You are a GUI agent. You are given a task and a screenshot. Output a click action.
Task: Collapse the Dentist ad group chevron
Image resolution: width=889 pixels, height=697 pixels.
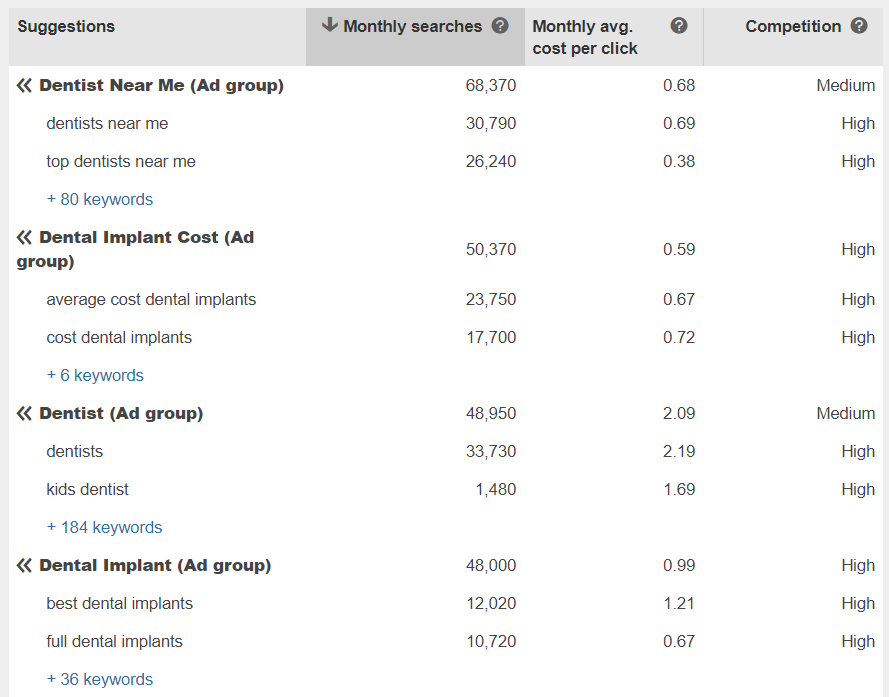25,414
